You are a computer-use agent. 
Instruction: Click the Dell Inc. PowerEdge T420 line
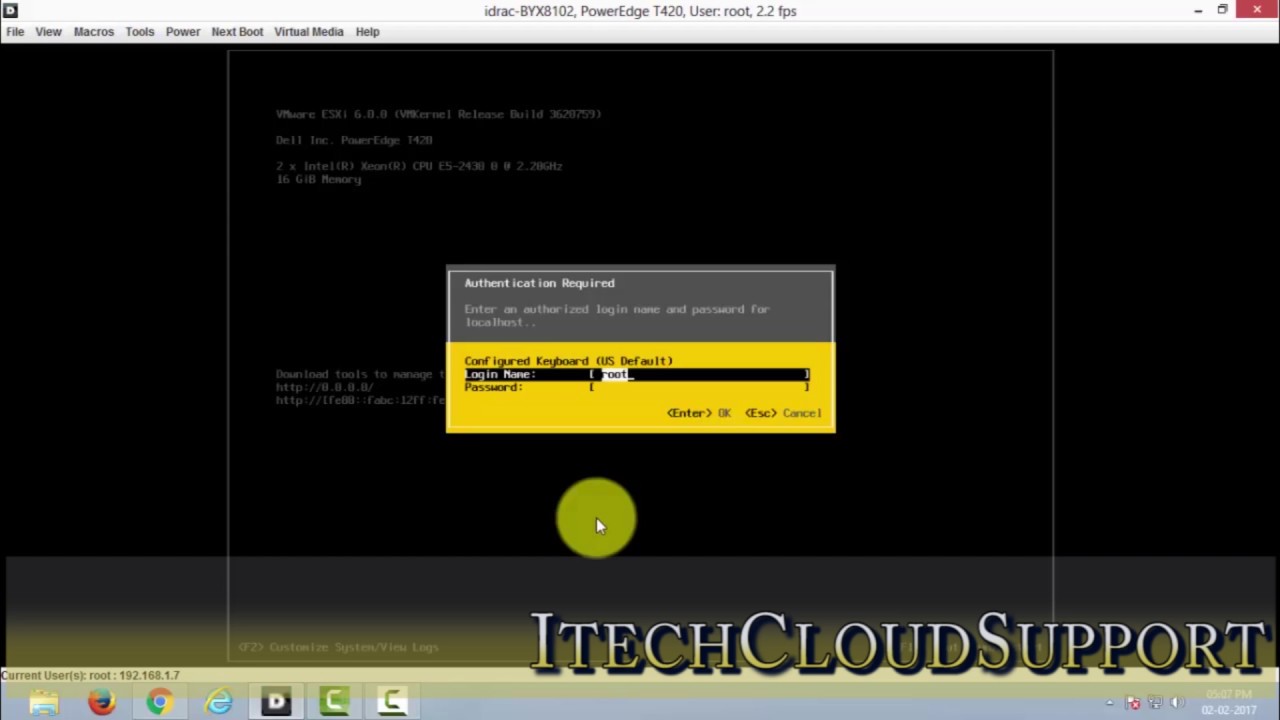[354, 140]
